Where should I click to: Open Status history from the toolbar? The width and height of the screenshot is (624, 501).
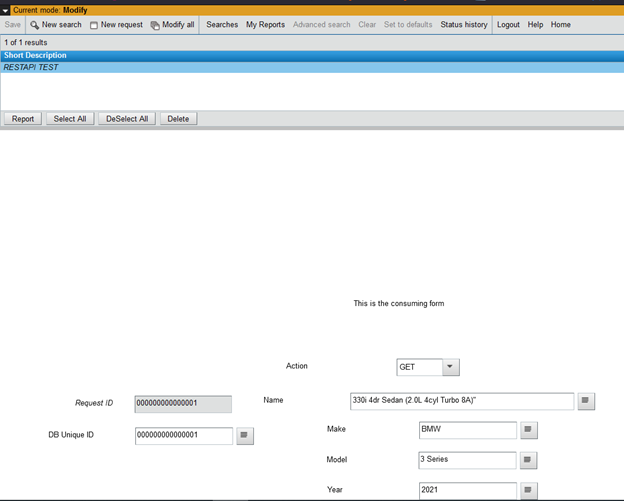click(464, 25)
